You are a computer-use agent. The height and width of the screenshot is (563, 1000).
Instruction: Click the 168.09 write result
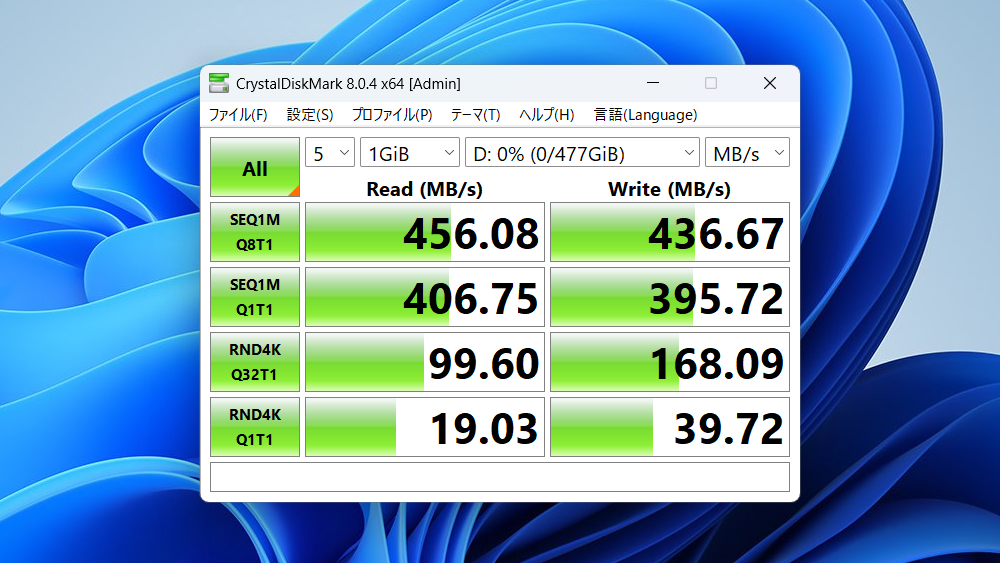coord(670,362)
